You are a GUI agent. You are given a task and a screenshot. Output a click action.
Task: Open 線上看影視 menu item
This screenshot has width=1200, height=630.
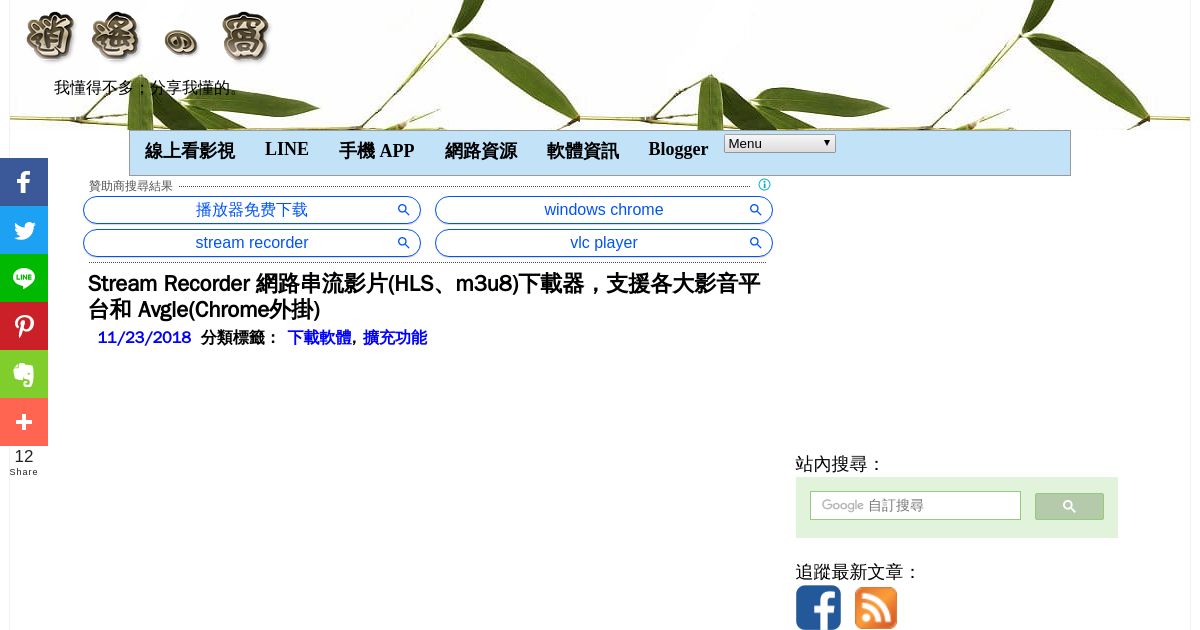click(x=190, y=151)
